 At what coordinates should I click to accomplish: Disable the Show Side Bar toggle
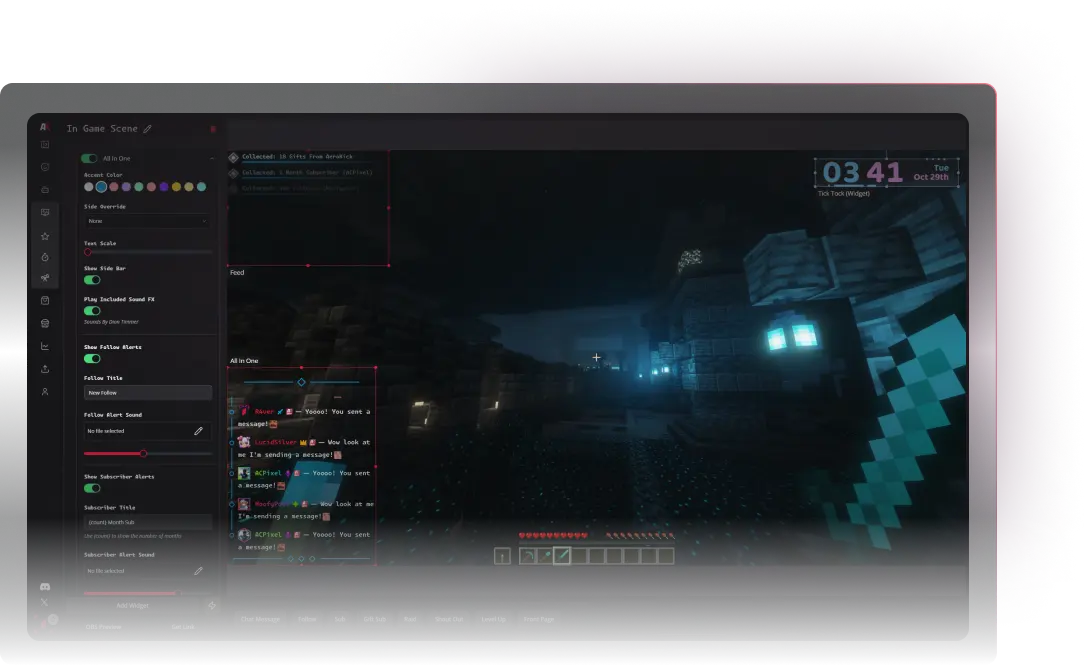tap(92, 280)
